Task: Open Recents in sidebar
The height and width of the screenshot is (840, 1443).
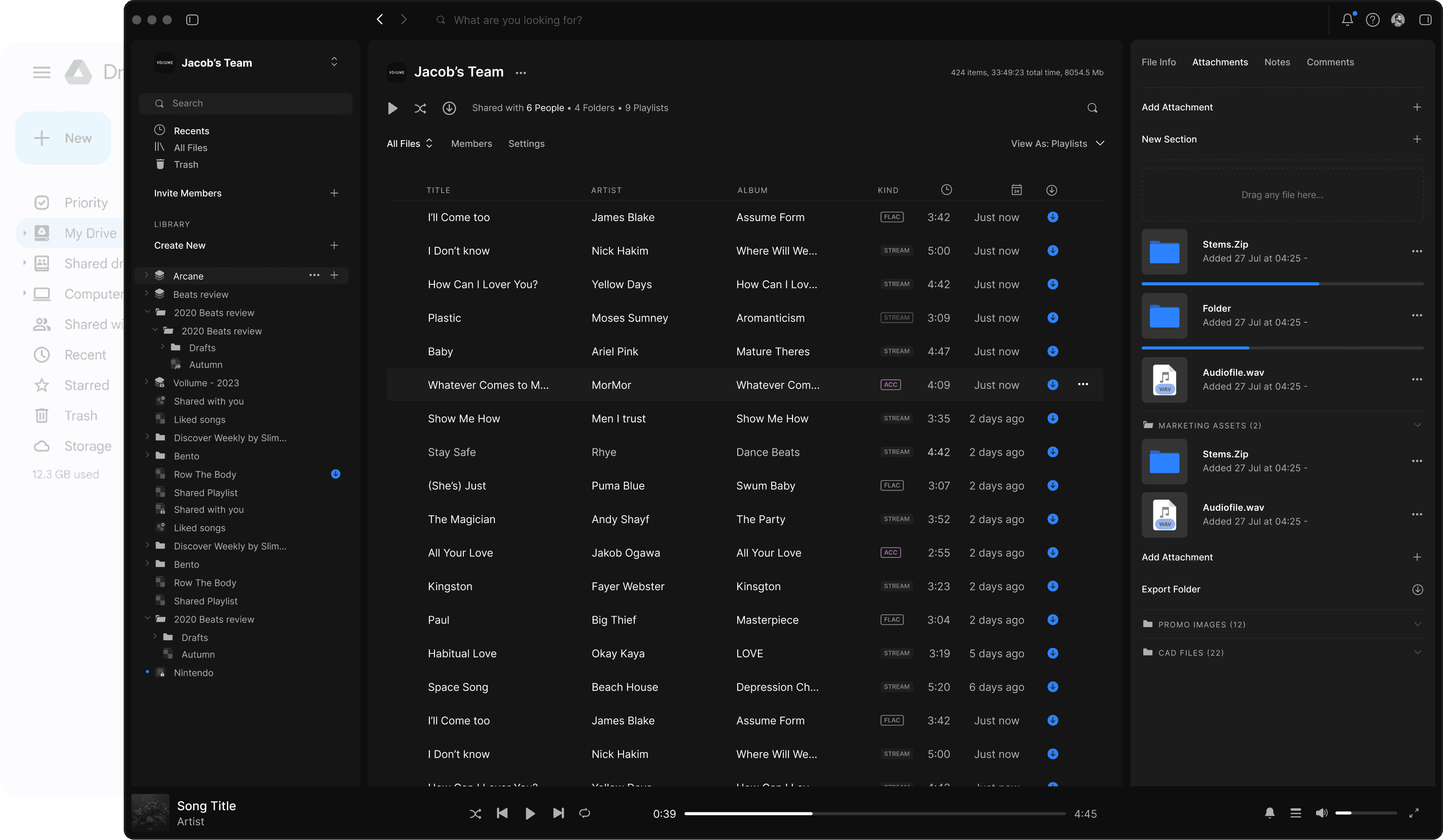Action: point(182,131)
